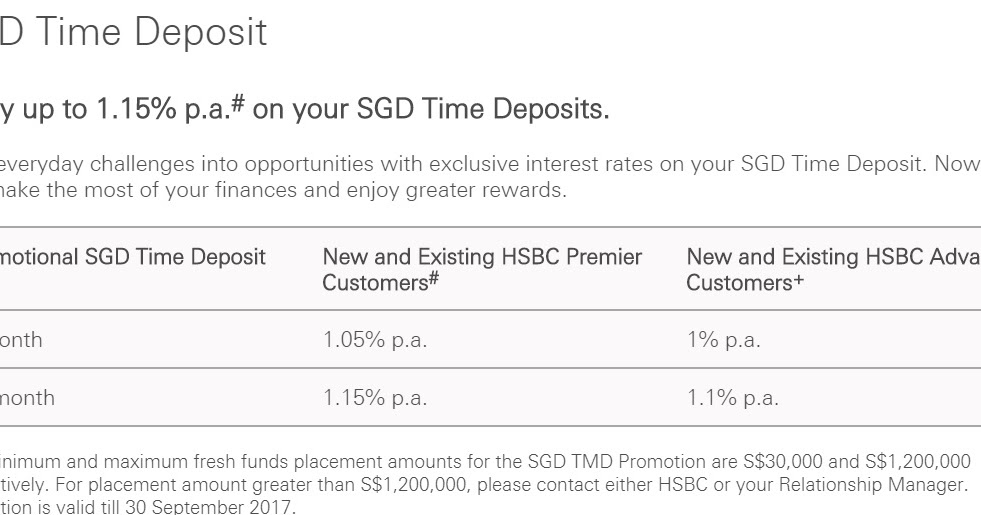
Task: Select the 1.15% p.a. Premier rate cell
Action: pyautogui.click(x=375, y=398)
